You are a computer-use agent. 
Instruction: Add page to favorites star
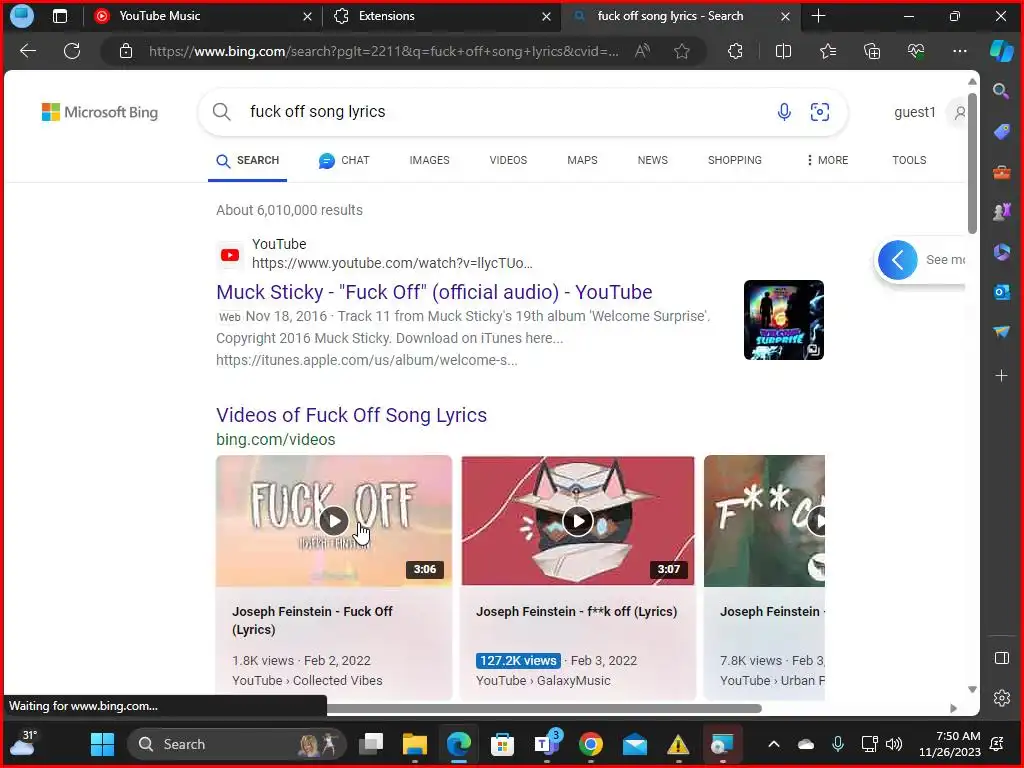[x=682, y=51]
